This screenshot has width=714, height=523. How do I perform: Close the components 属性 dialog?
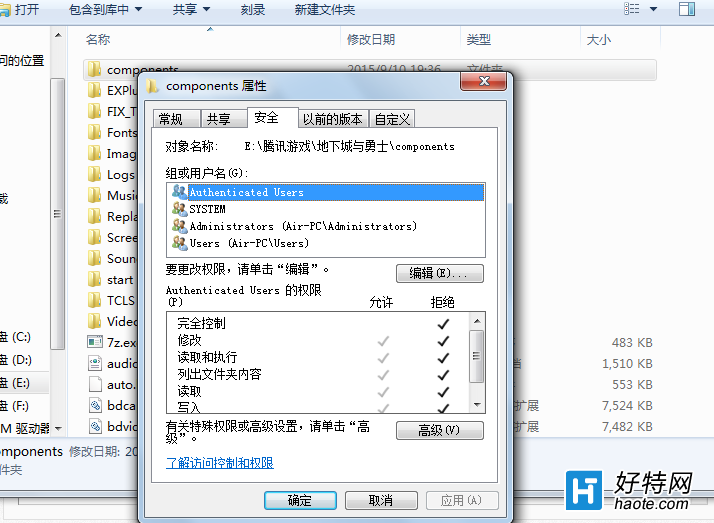coord(484,81)
